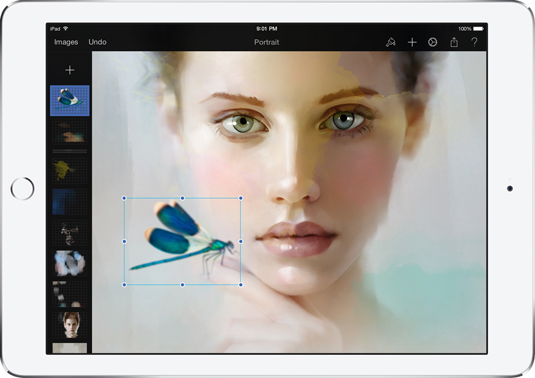Tap the 9:01 PM clock

pyautogui.click(x=267, y=29)
